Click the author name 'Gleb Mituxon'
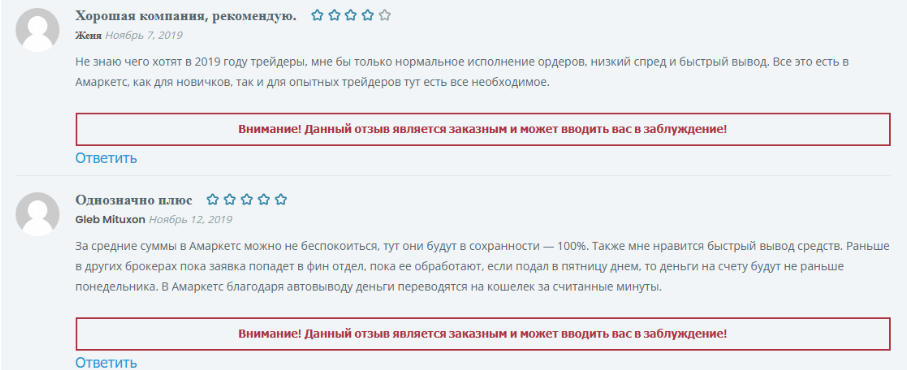 click(x=110, y=220)
